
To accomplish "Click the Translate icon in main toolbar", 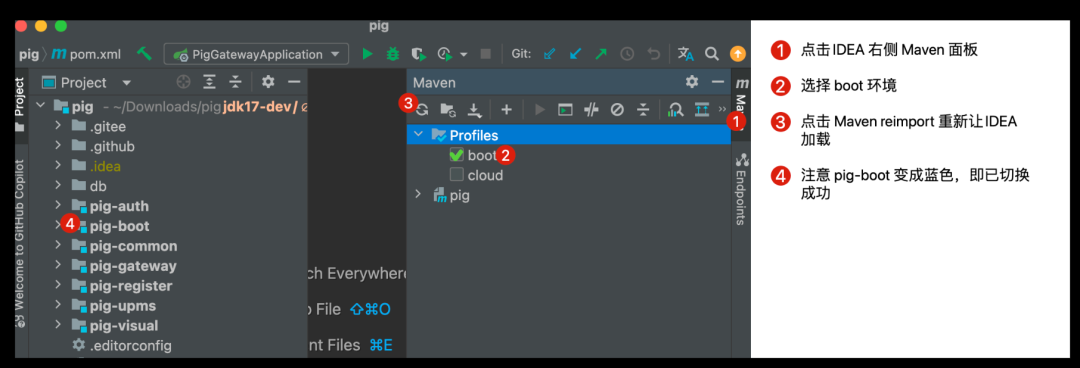I will click(x=685, y=54).
